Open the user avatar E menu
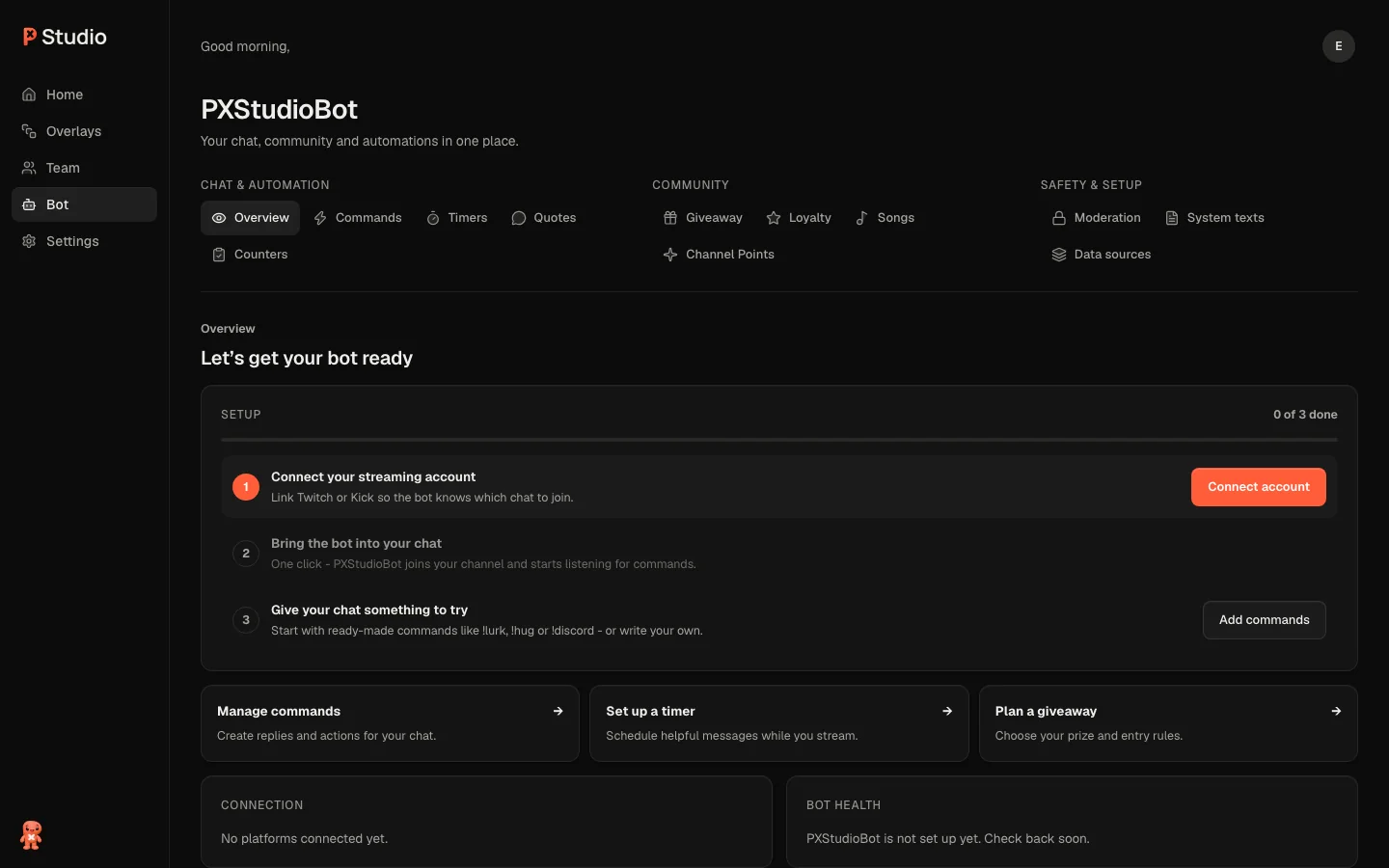The image size is (1389, 868). click(1338, 46)
